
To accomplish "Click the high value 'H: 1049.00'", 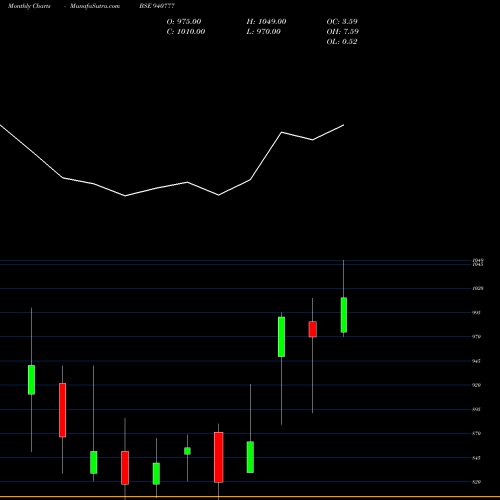I will tap(266, 21).
